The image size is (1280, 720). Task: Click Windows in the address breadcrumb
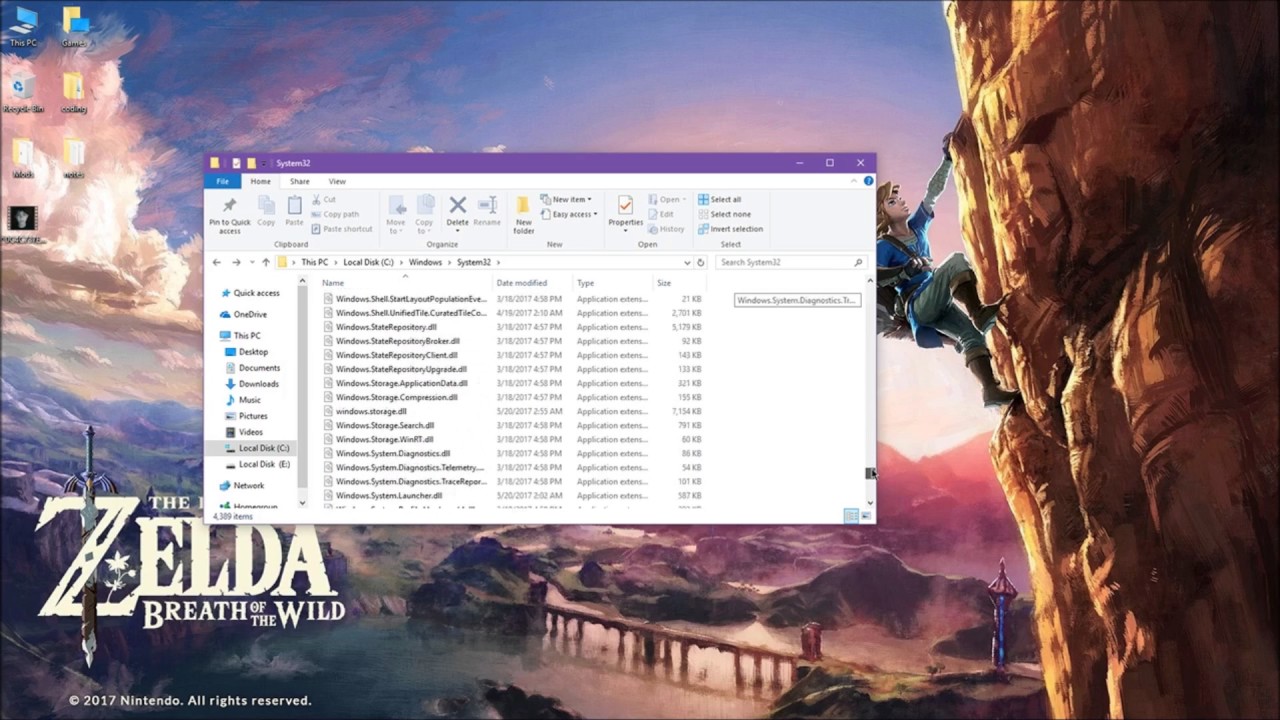pos(425,262)
